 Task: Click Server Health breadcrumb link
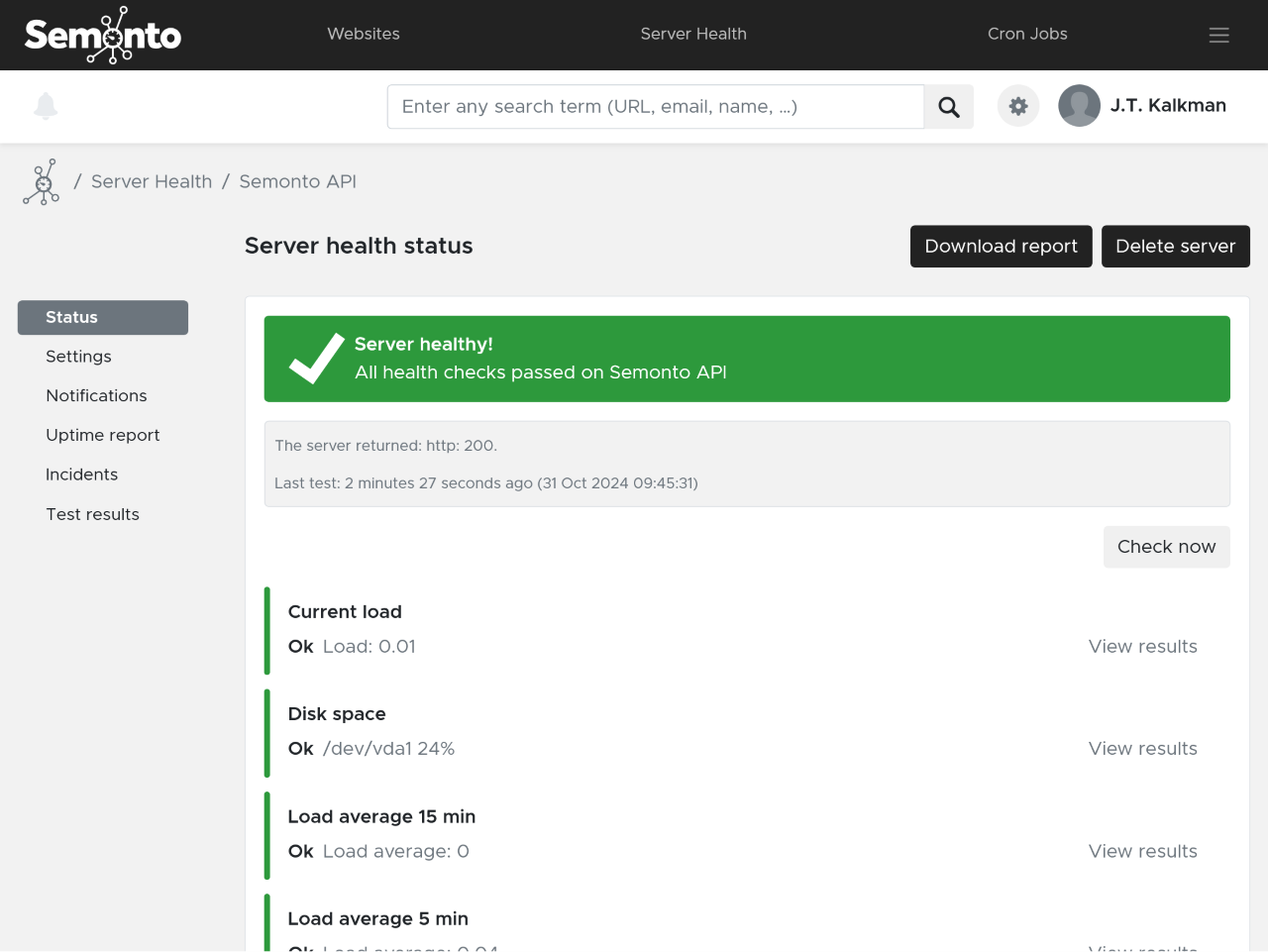152,182
